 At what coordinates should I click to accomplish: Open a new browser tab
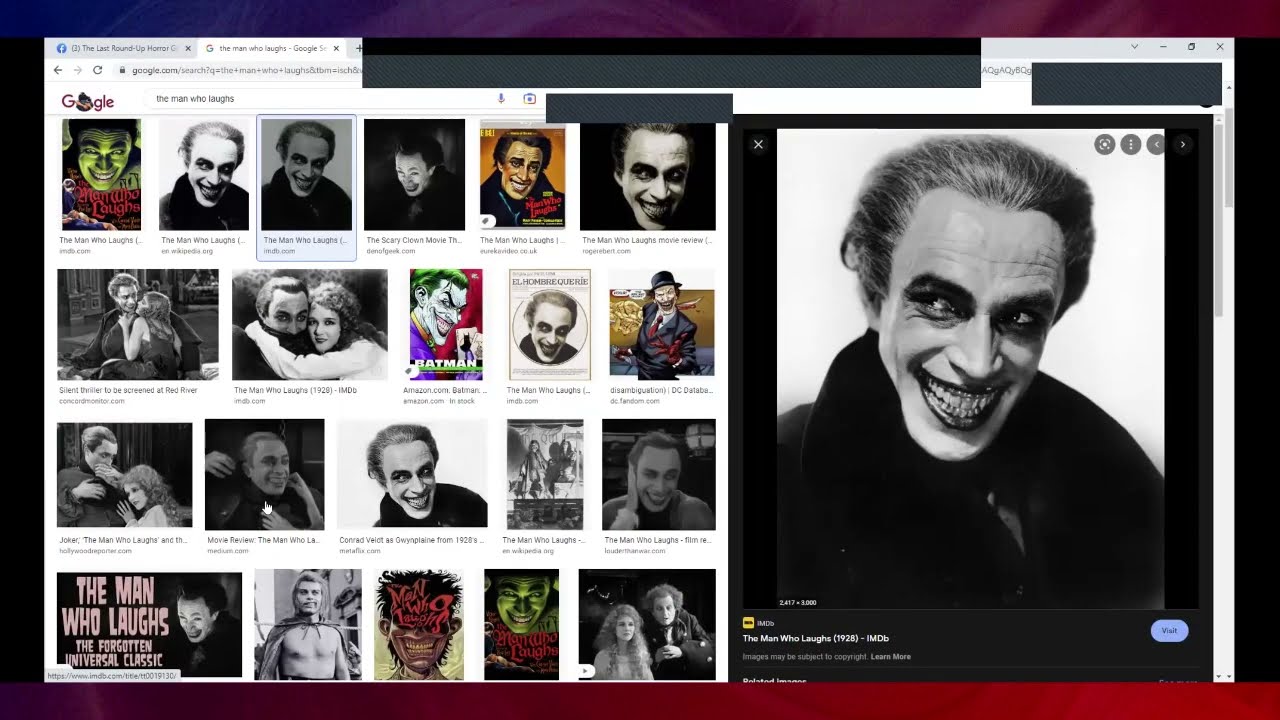tap(358, 48)
